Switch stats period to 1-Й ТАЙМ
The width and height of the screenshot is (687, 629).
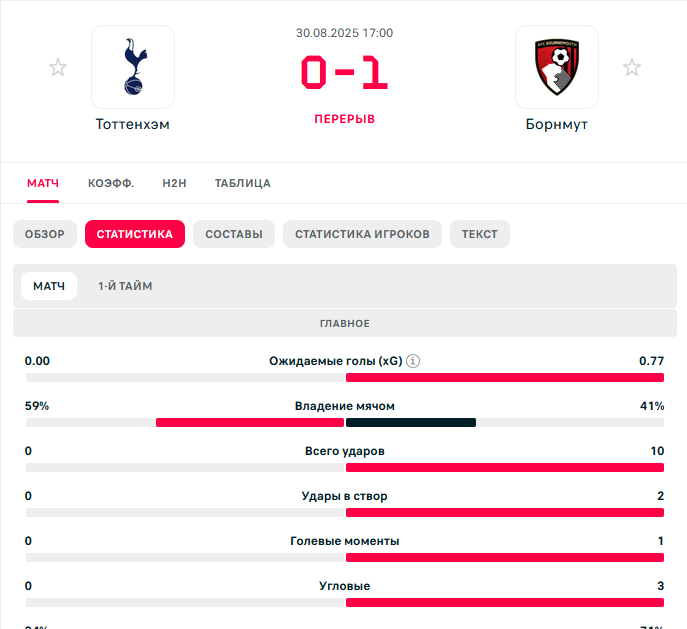[x=125, y=286]
